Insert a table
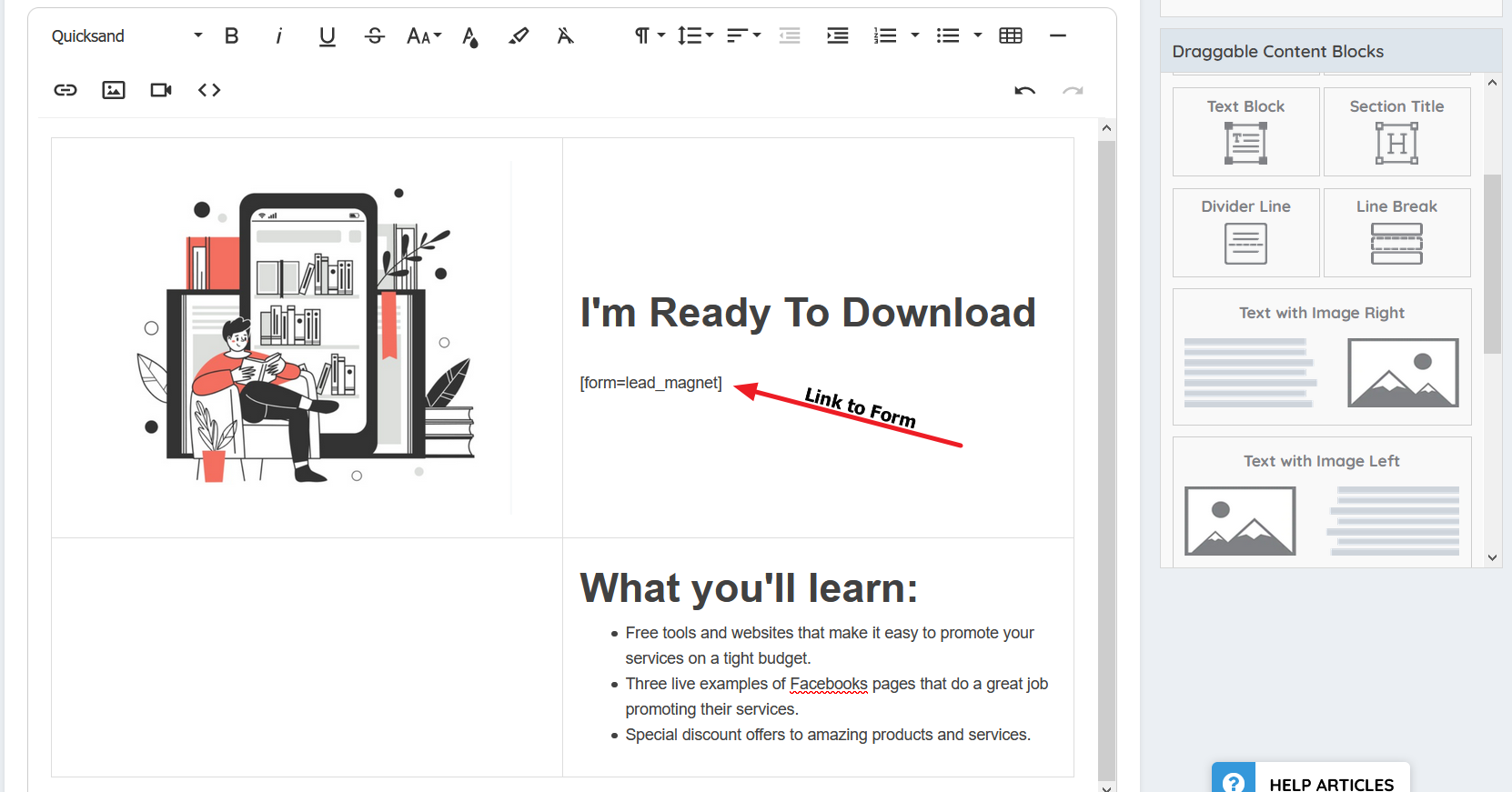1512x792 pixels. click(1011, 36)
